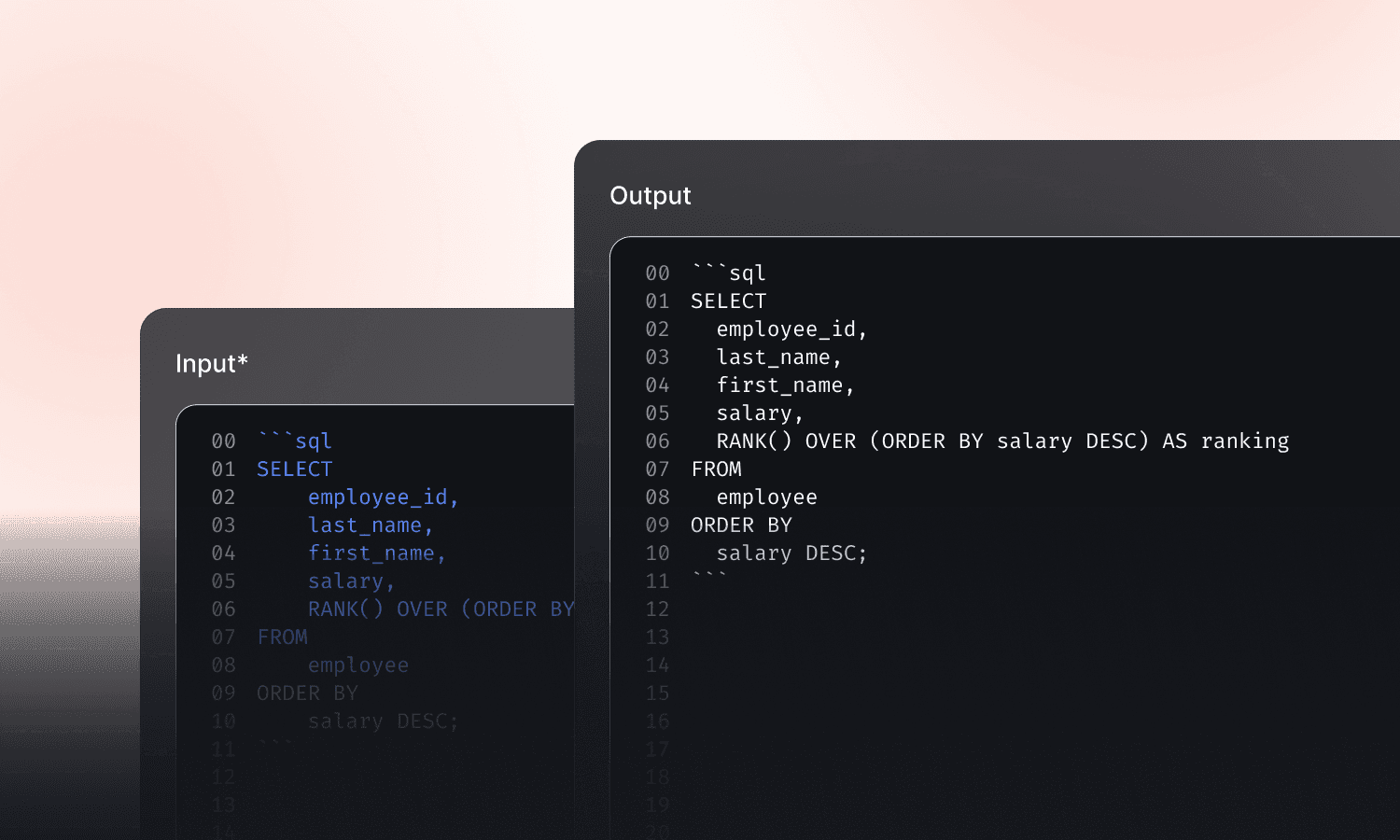
Task: Click ORDER BY on Output line 09
Action: pos(741,525)
